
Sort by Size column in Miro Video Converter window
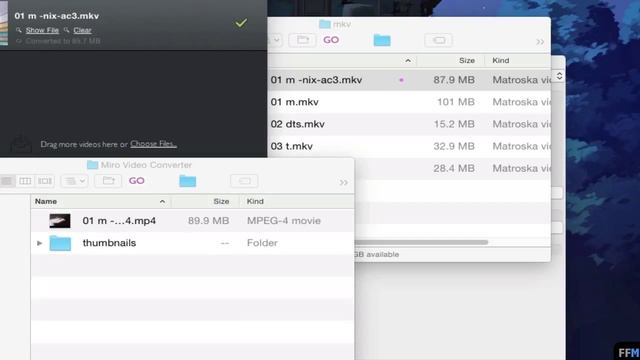coord(221,201)
